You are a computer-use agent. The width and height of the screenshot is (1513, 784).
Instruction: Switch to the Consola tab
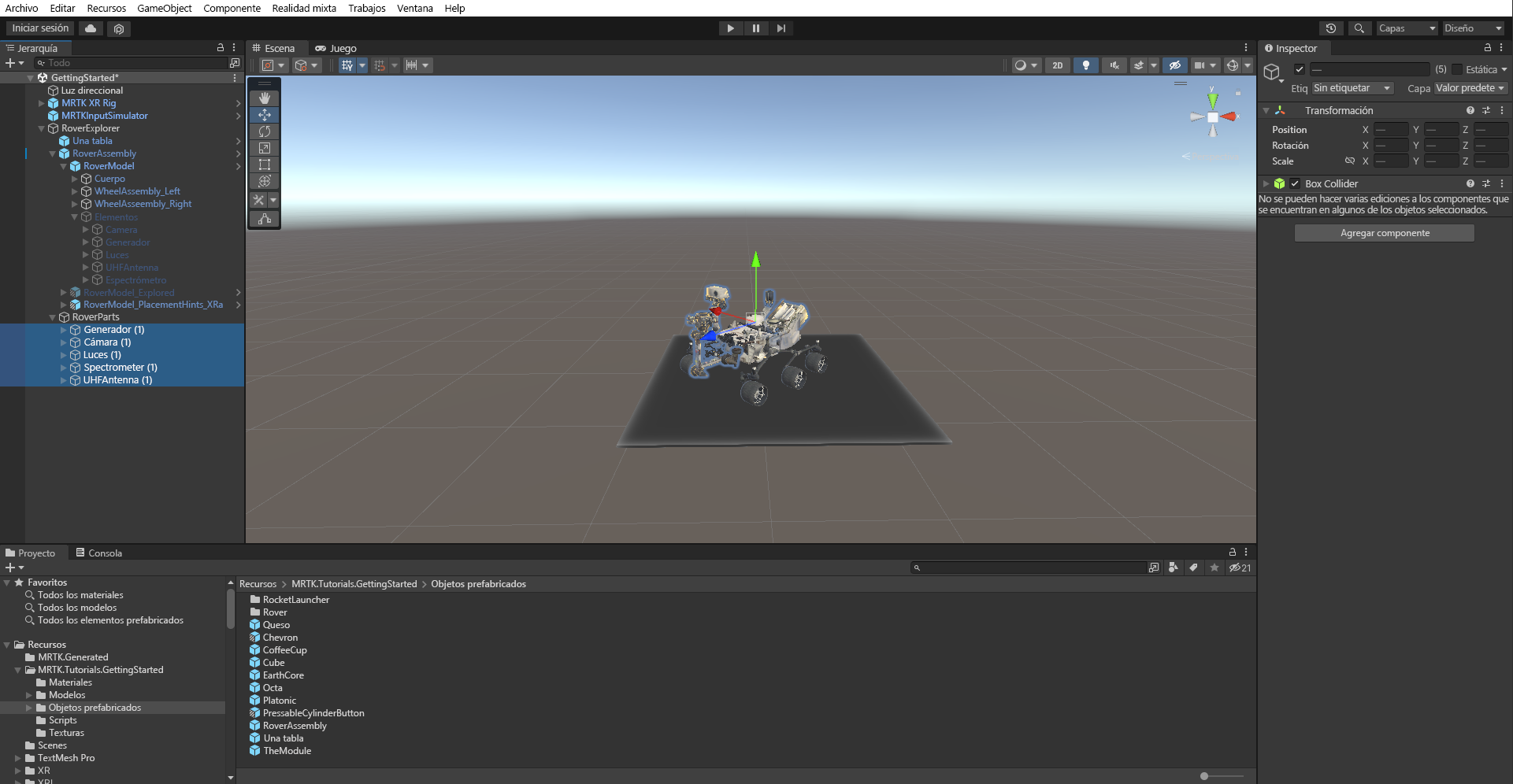tap(98, 553)
